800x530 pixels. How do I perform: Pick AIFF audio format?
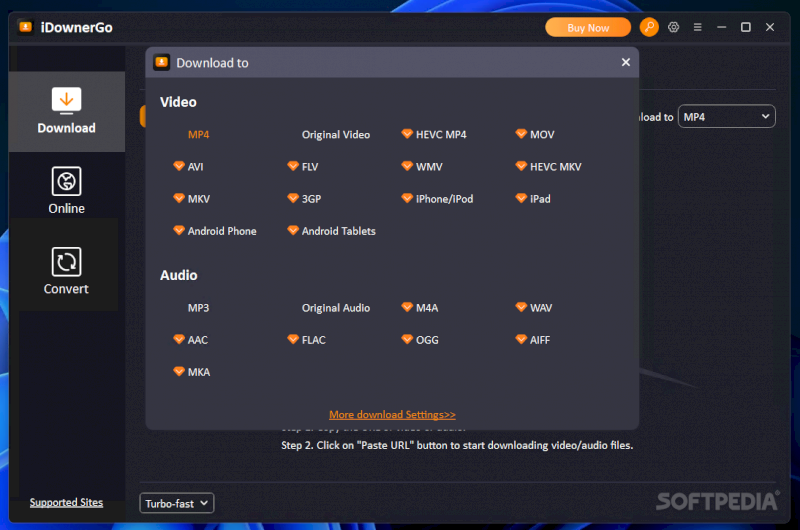click(x=540, y=340)
